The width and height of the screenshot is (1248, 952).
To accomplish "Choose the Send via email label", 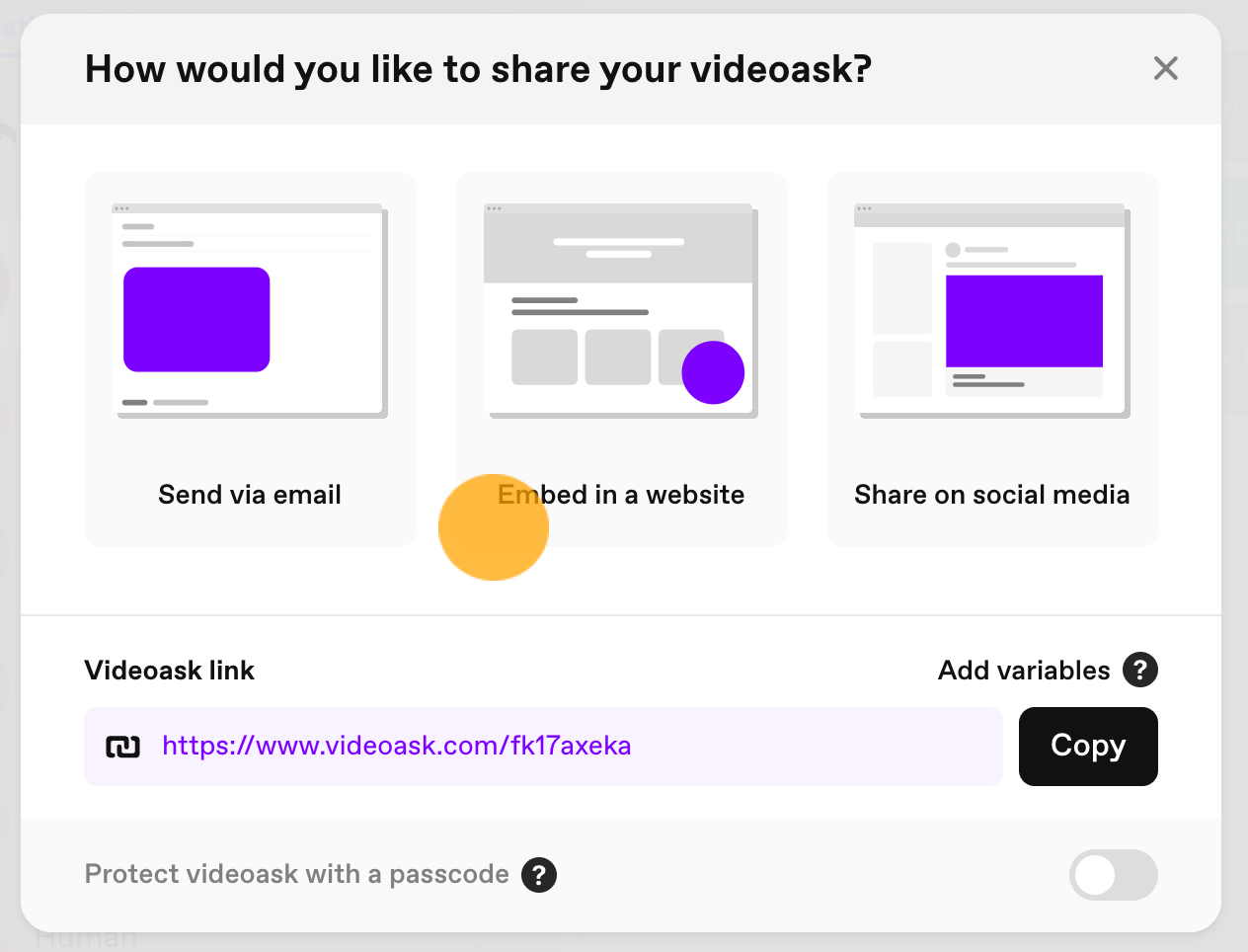I will coord(250,495).
